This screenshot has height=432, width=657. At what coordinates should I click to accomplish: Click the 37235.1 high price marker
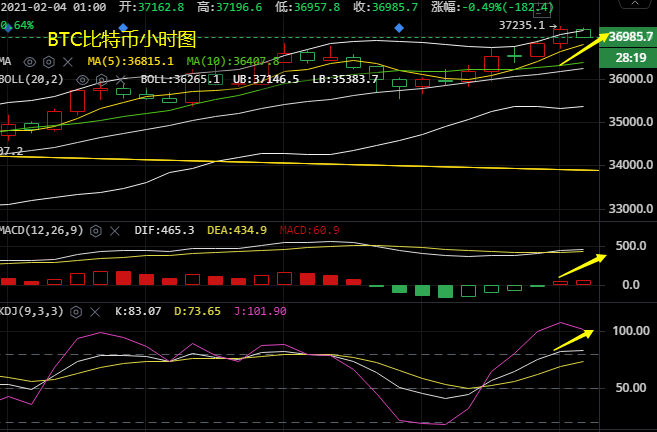[x=520, y=25]
